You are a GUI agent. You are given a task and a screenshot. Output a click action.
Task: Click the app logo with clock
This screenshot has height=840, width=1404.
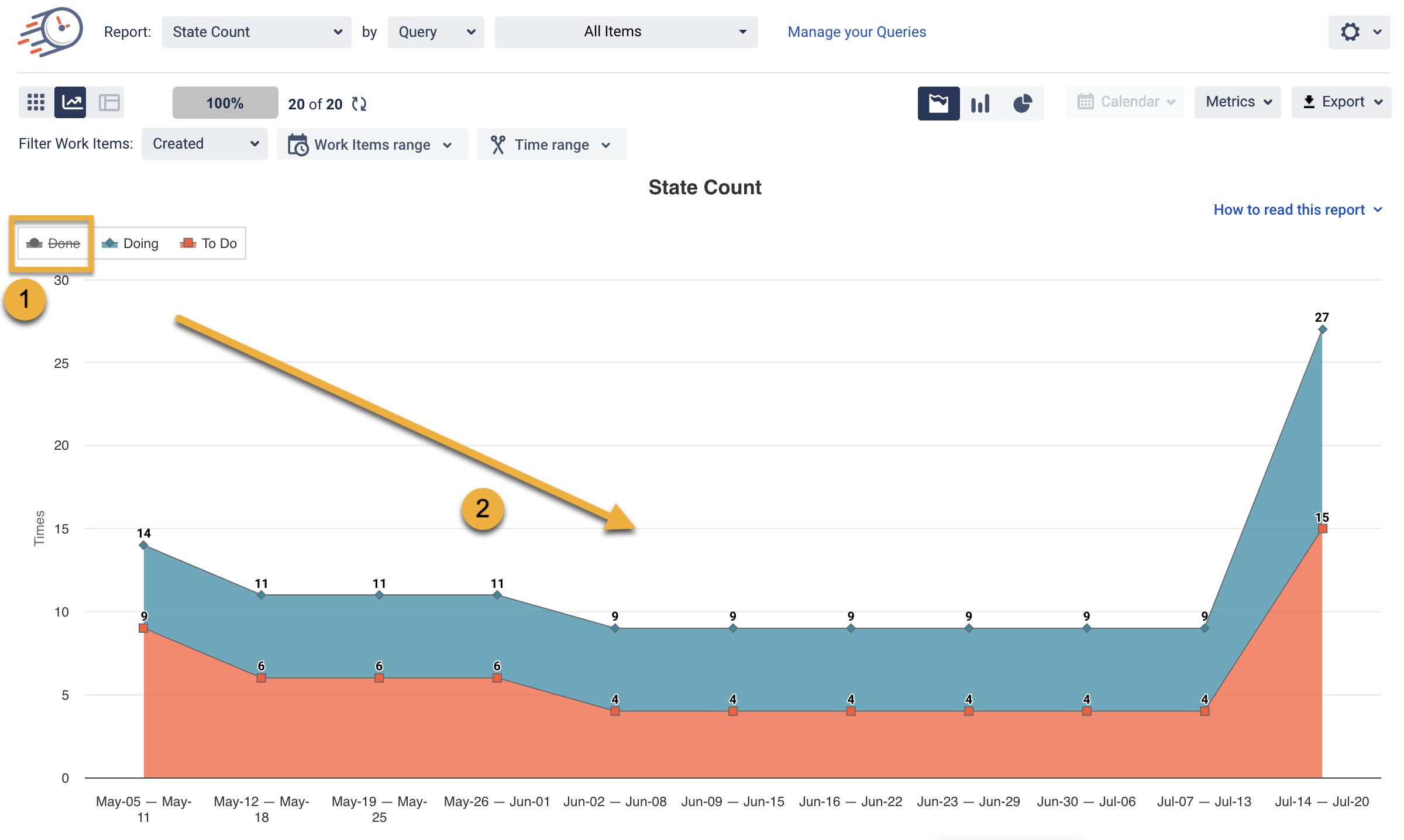51,32
